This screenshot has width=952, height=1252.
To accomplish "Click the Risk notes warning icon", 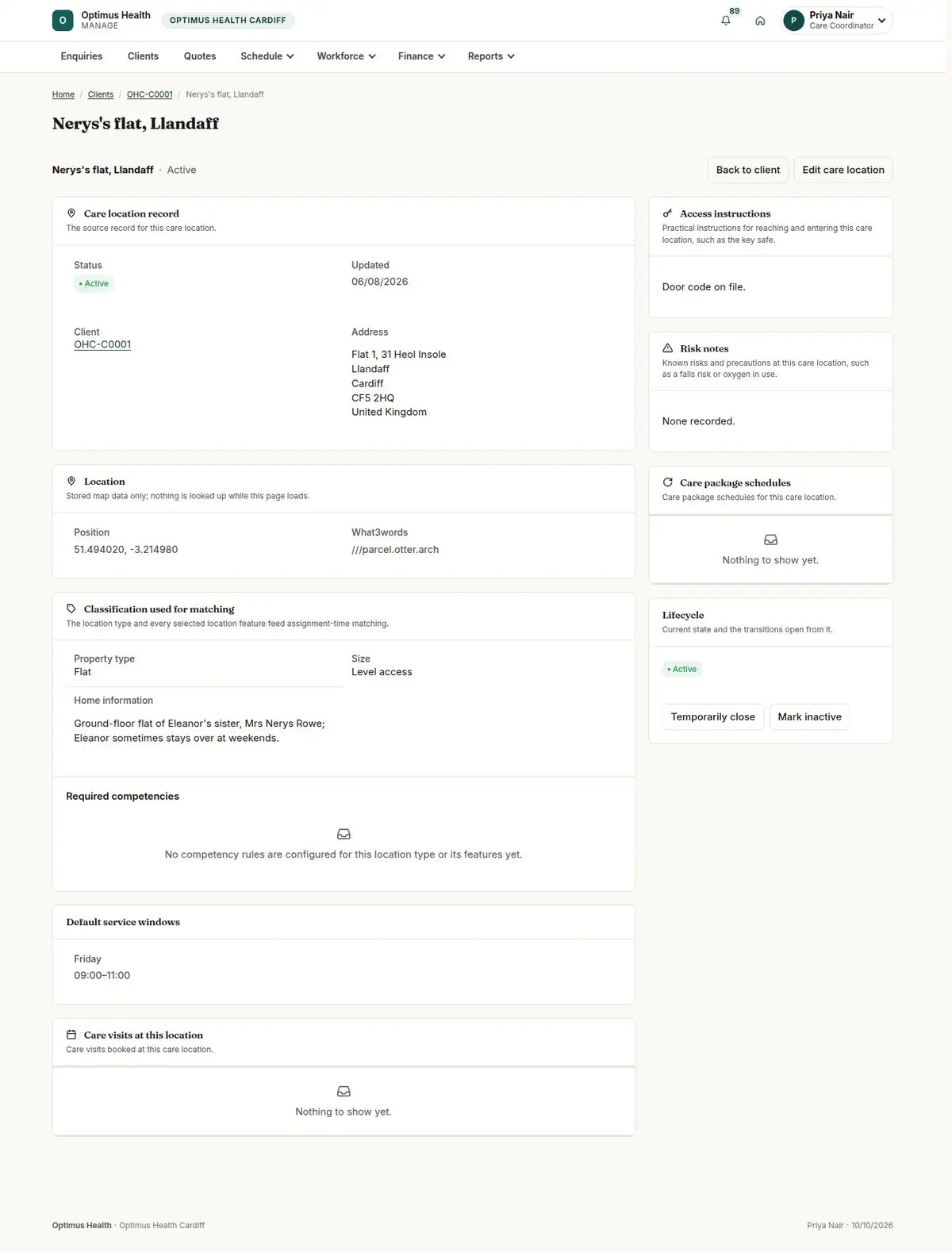I will 668,348.
